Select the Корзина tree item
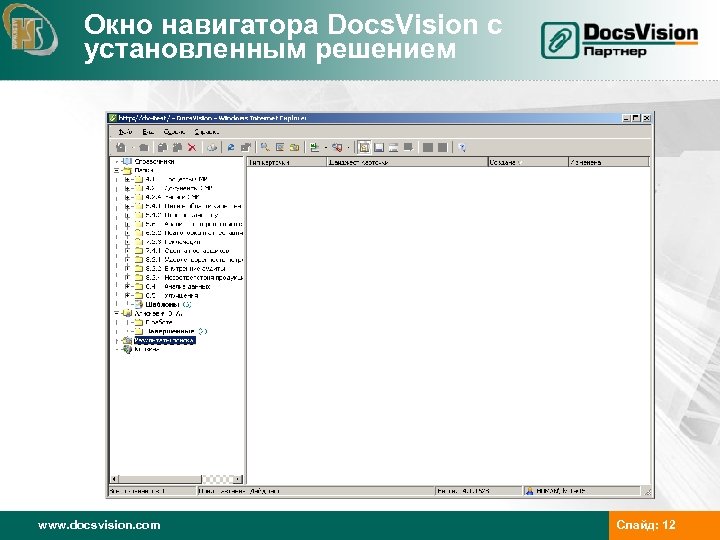 tap(147, 349)
